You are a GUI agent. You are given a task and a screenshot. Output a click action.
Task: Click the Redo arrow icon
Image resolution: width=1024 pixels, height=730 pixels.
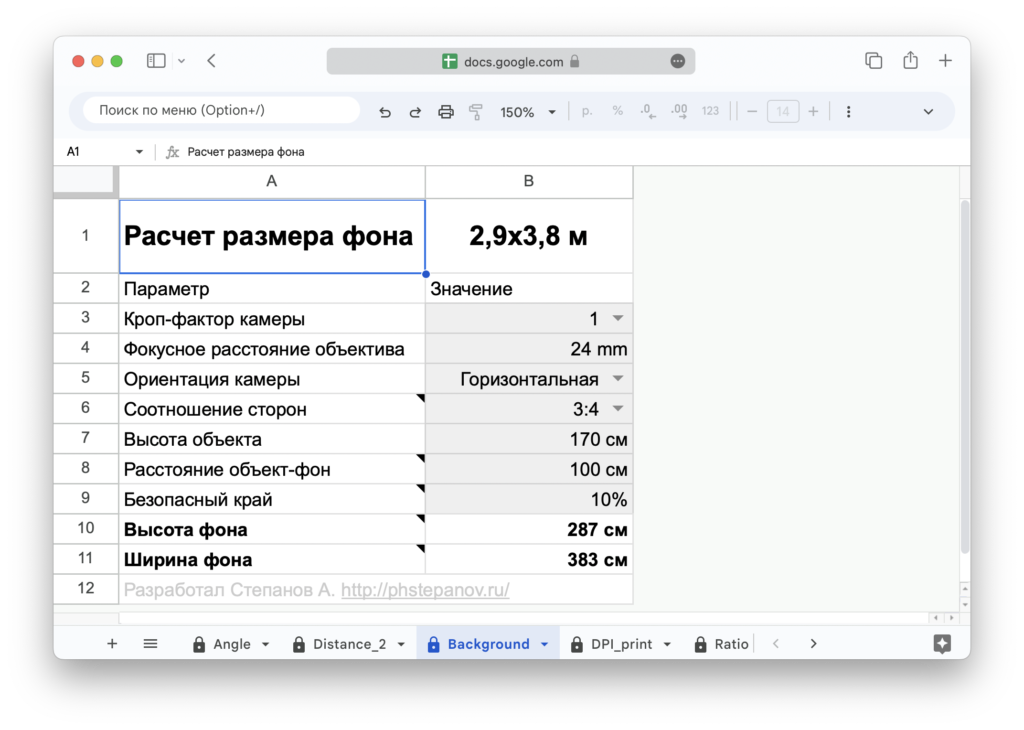(415, 112)
